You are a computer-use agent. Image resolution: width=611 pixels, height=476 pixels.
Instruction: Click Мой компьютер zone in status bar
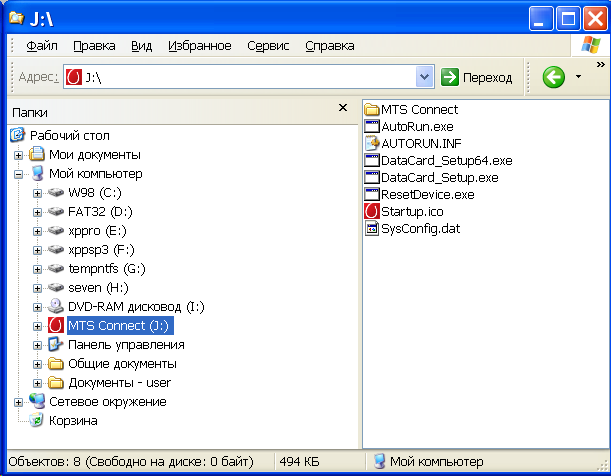[x=429, y=462]
